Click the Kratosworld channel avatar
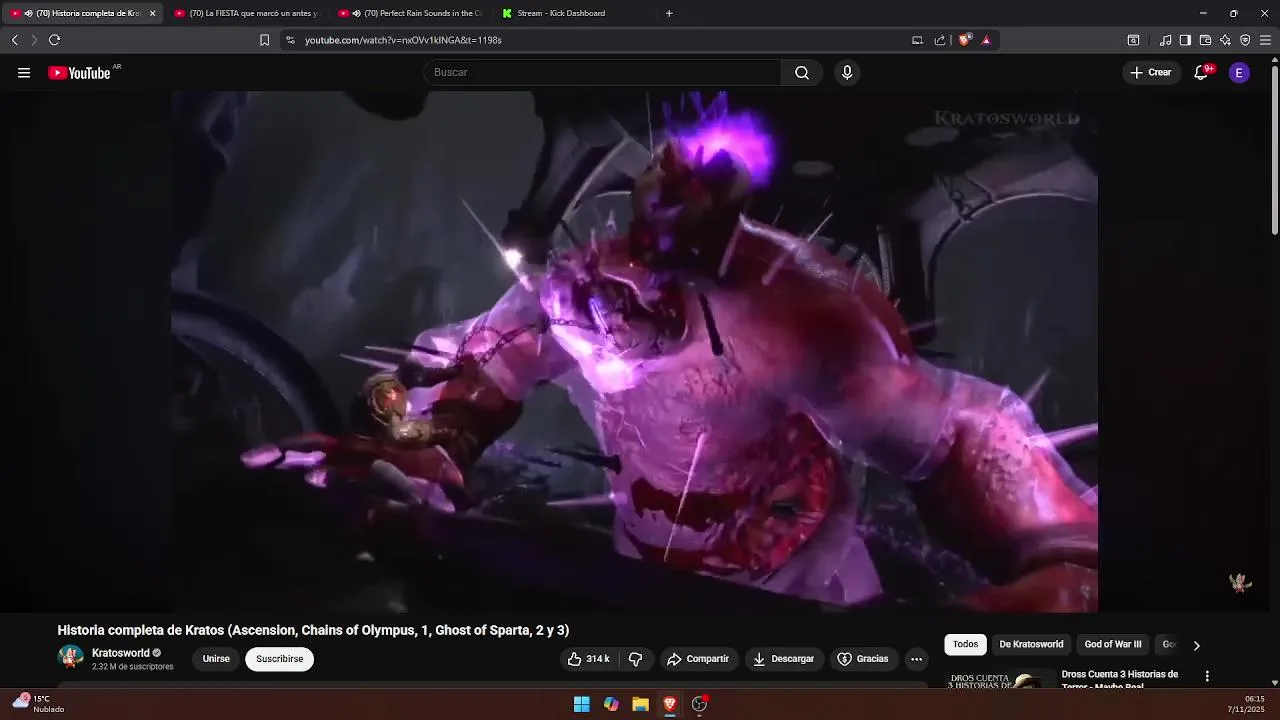Screen dimensions: 1280x720 point(71,657)
